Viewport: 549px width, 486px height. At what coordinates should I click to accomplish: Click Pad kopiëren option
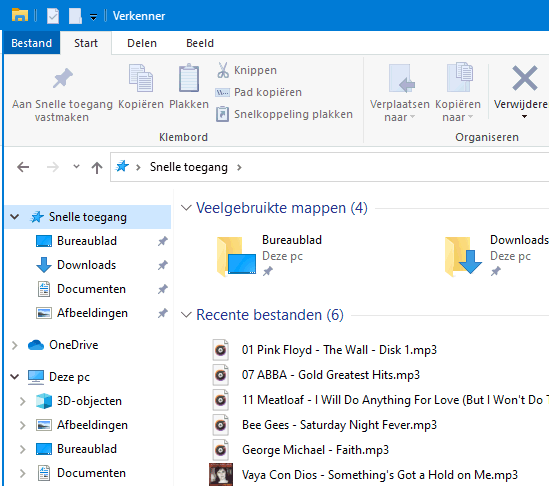[x=258, y=92]
